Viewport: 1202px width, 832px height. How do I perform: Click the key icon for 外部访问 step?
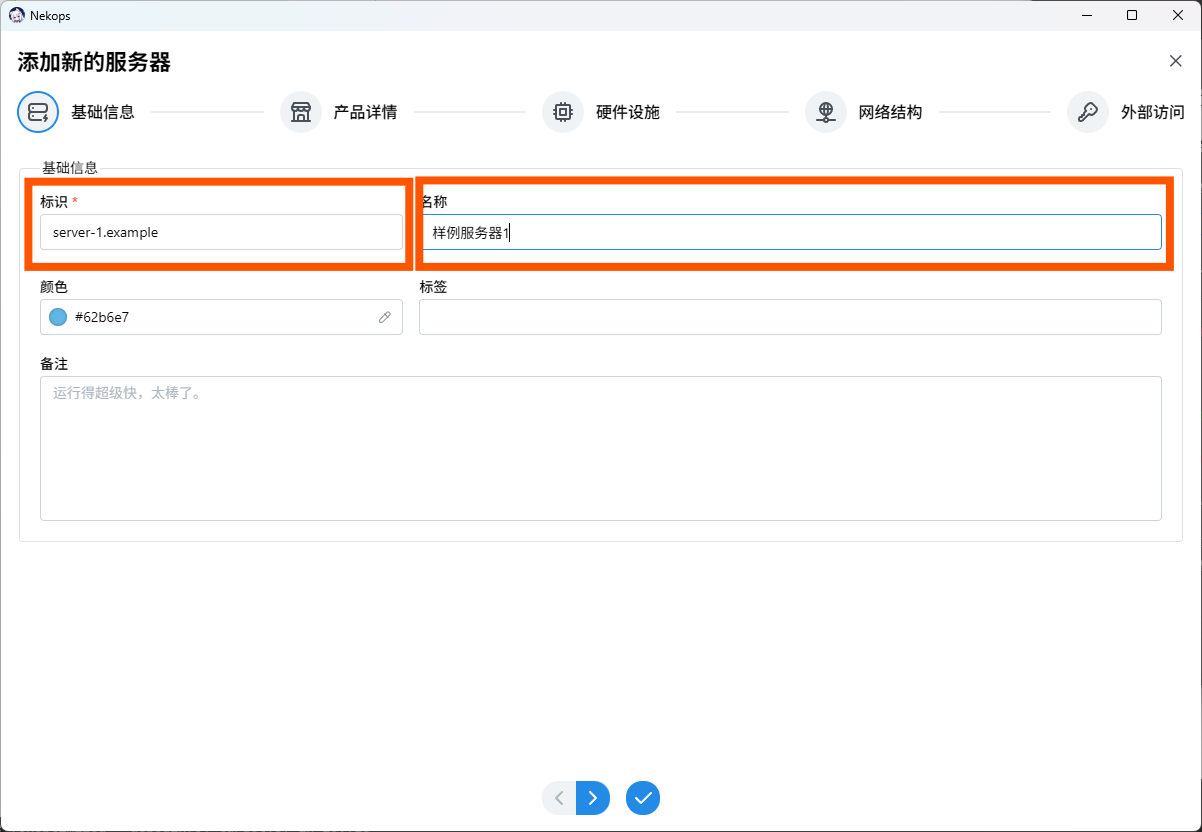coord(1088,112)
